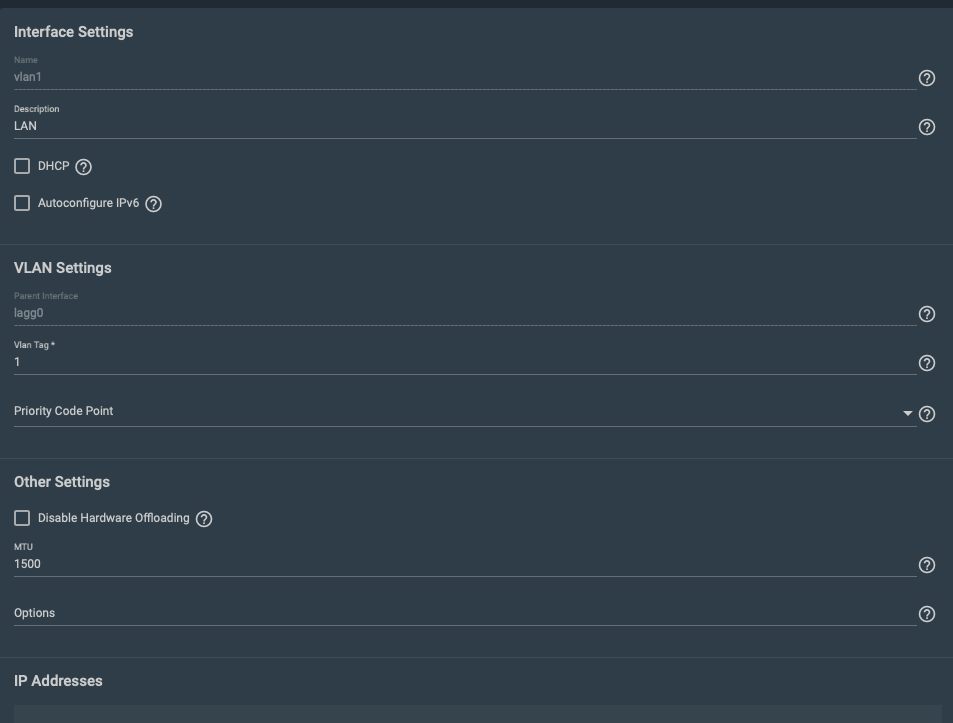Show Autoconfigure IPv6 help tooltip
This screenshot has height=723, width=953.
pos(154,204)
